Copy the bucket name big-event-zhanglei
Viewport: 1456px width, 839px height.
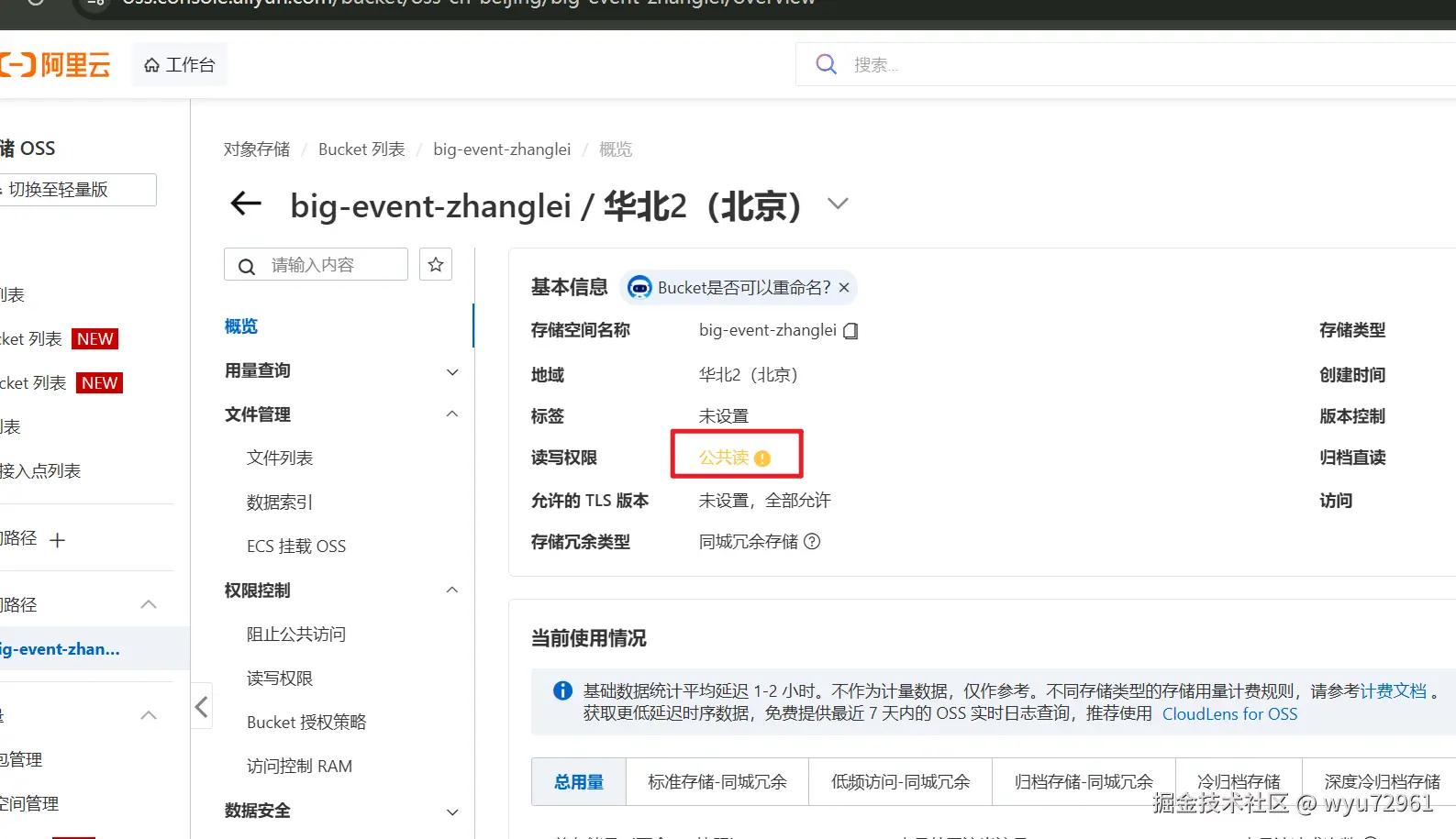point(850,331)
